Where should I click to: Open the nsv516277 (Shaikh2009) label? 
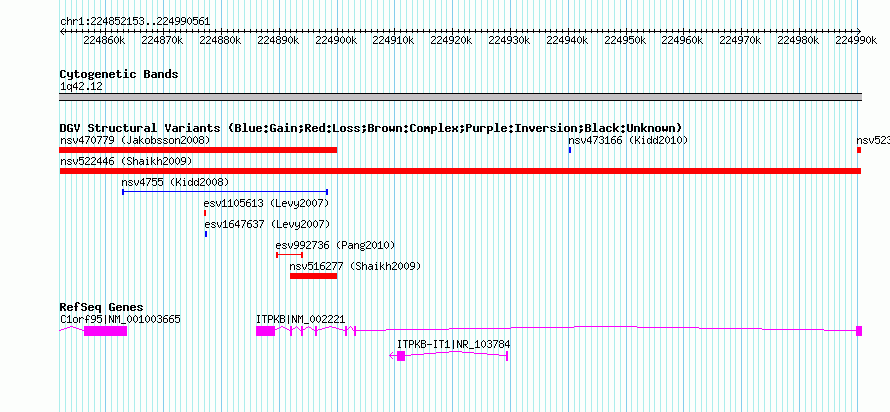click(x=355, y=266)
